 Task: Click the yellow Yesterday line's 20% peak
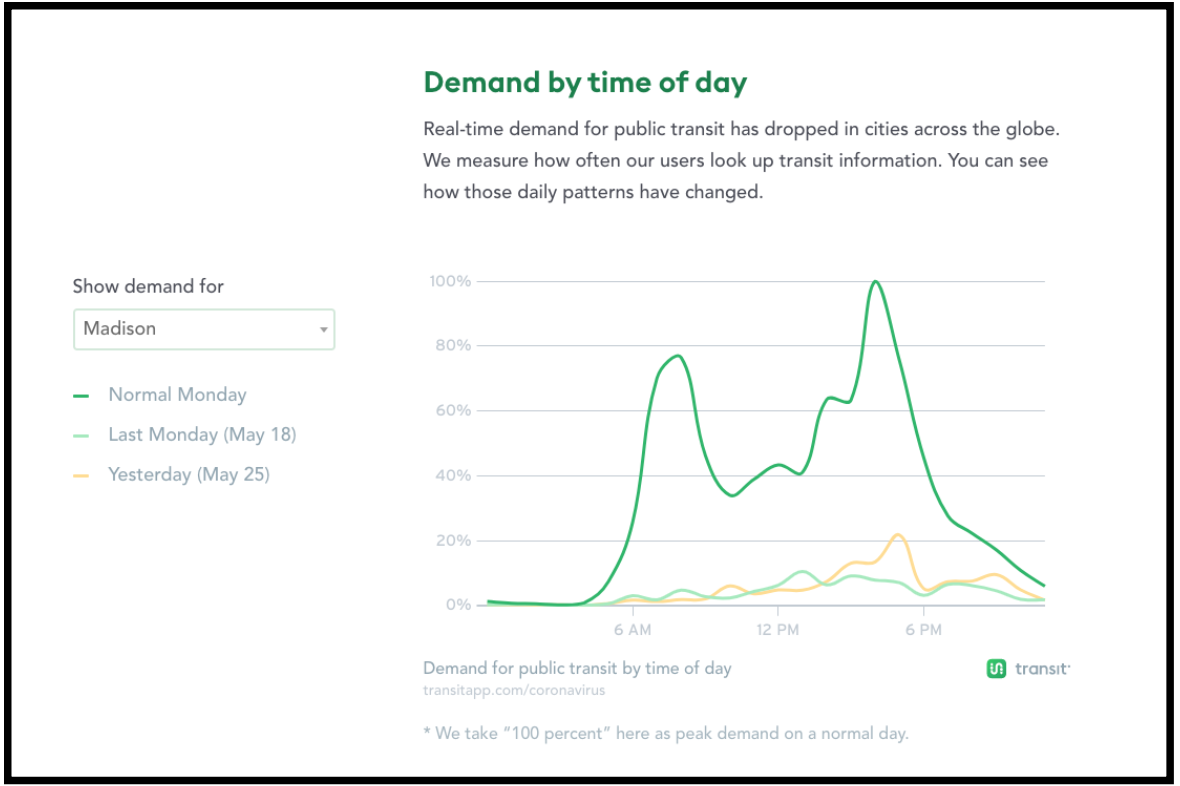point(898,535)
